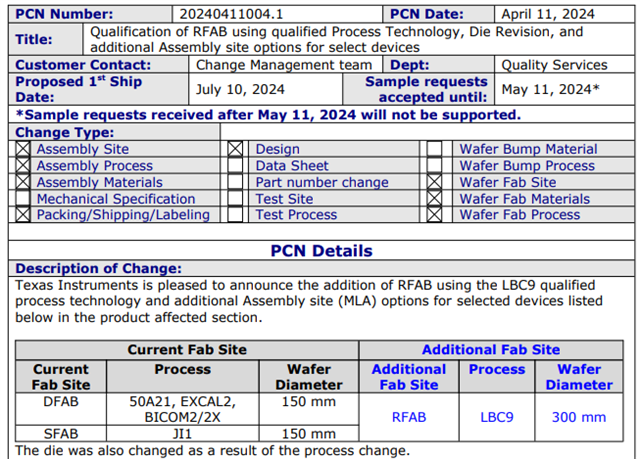Check the Mechanical Specification checkbox

coord(23,198)
